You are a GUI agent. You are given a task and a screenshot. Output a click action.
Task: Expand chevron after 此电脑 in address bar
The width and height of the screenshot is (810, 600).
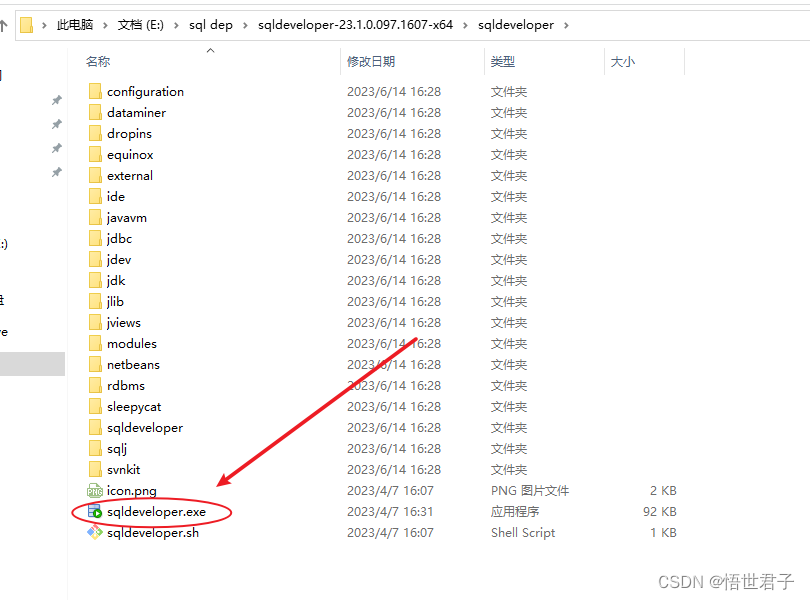(x=105, y=25)
